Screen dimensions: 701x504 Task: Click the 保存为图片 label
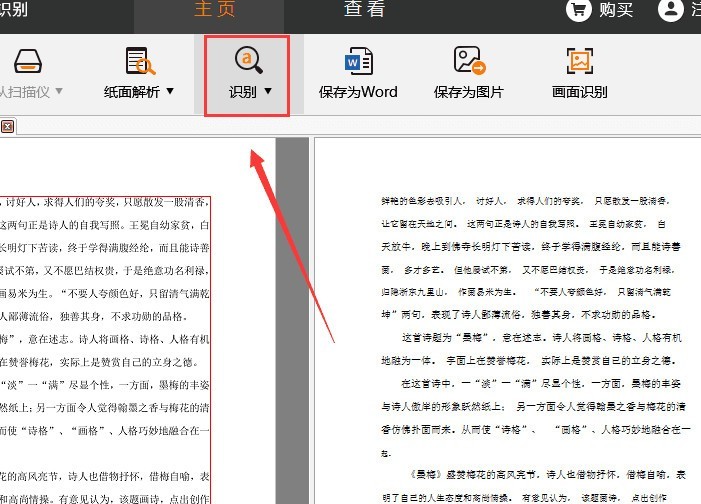coord(469,92)
